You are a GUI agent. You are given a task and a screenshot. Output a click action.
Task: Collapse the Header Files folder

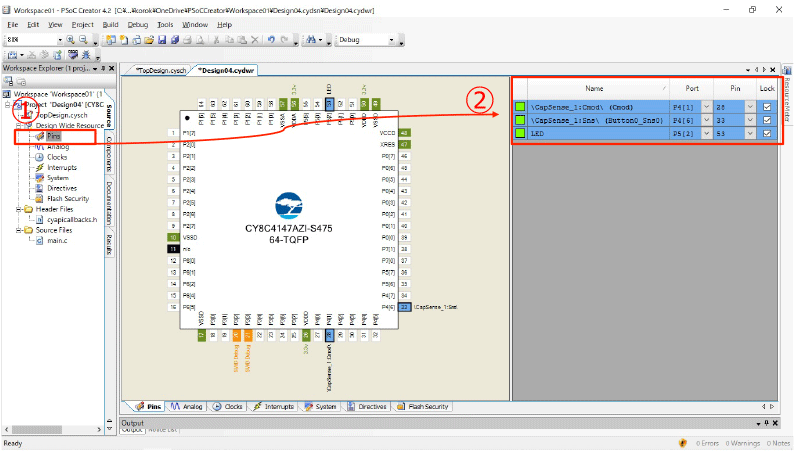[x=19, y=209]
